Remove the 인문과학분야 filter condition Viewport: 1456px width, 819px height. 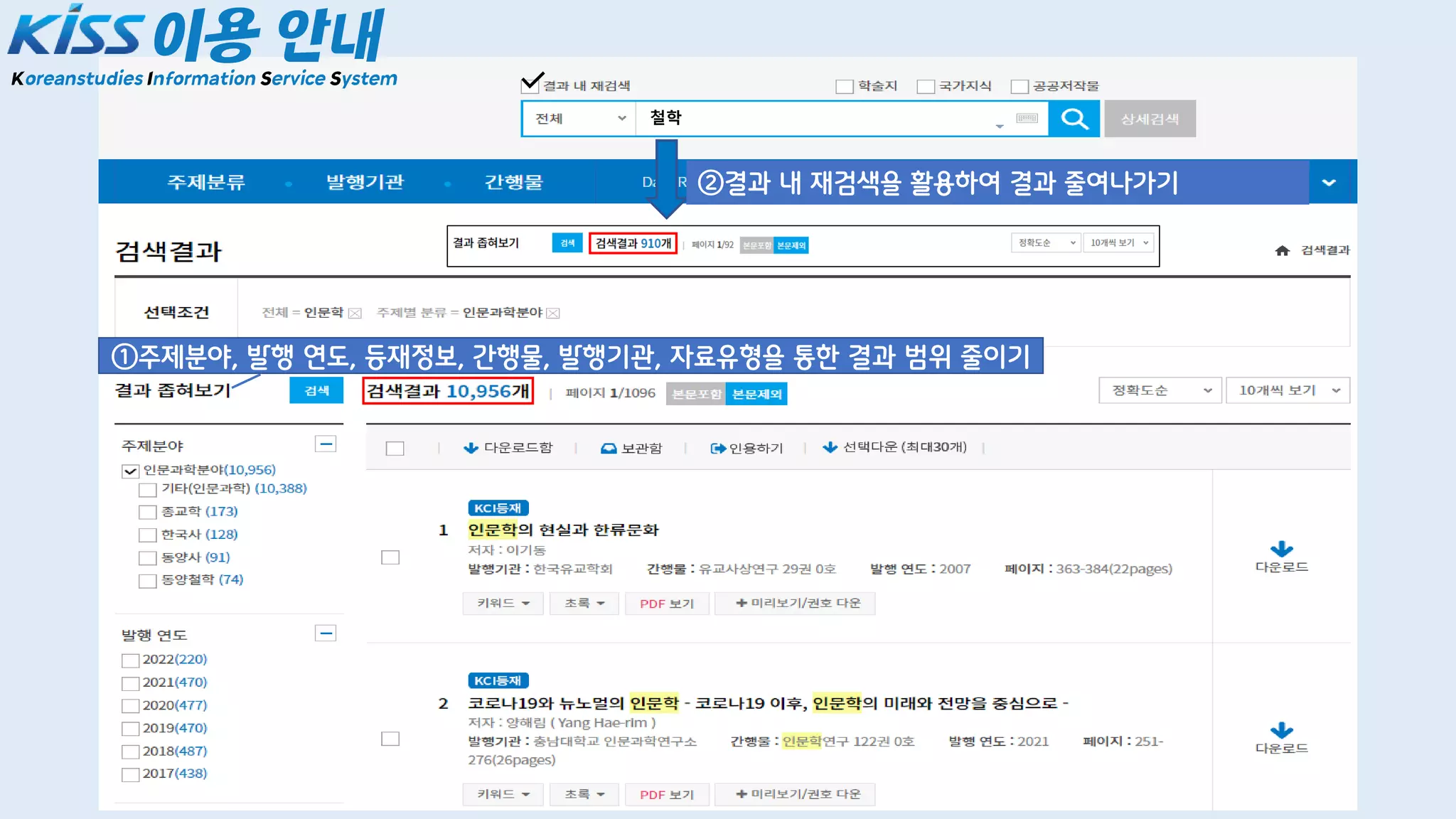point(553,314)
